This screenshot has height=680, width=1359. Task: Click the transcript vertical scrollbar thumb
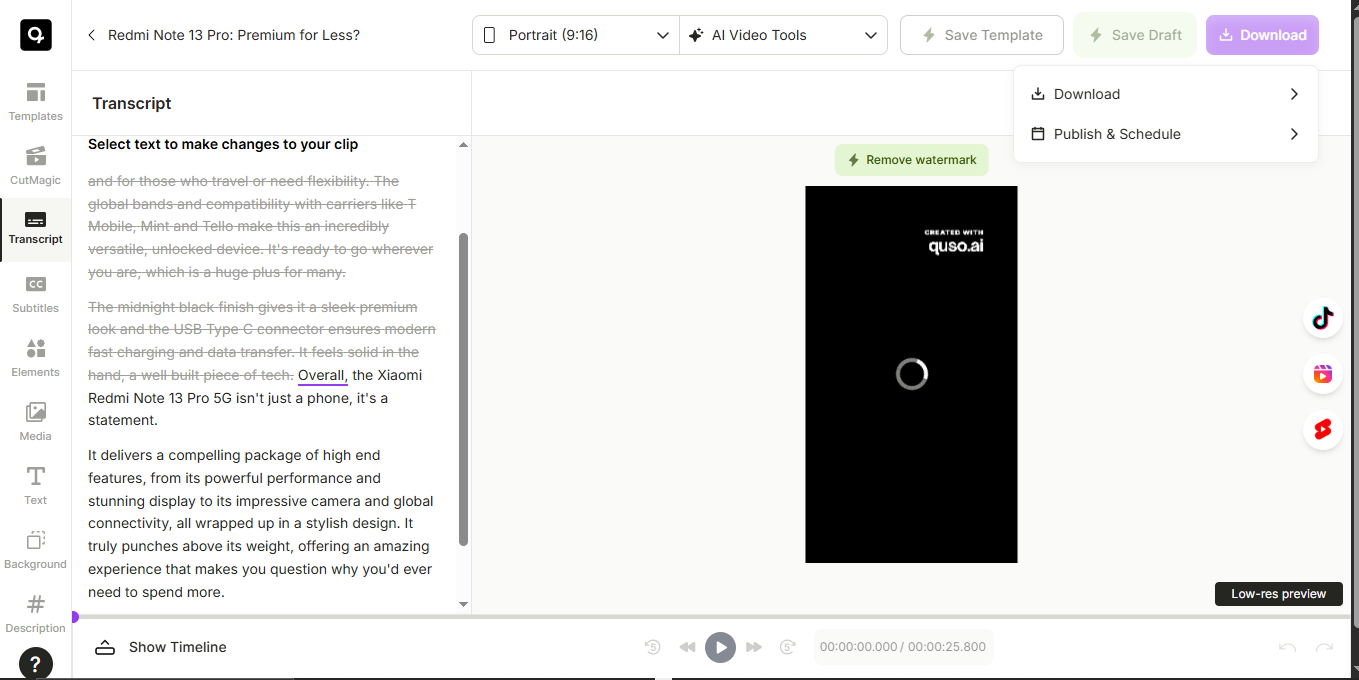463,390
